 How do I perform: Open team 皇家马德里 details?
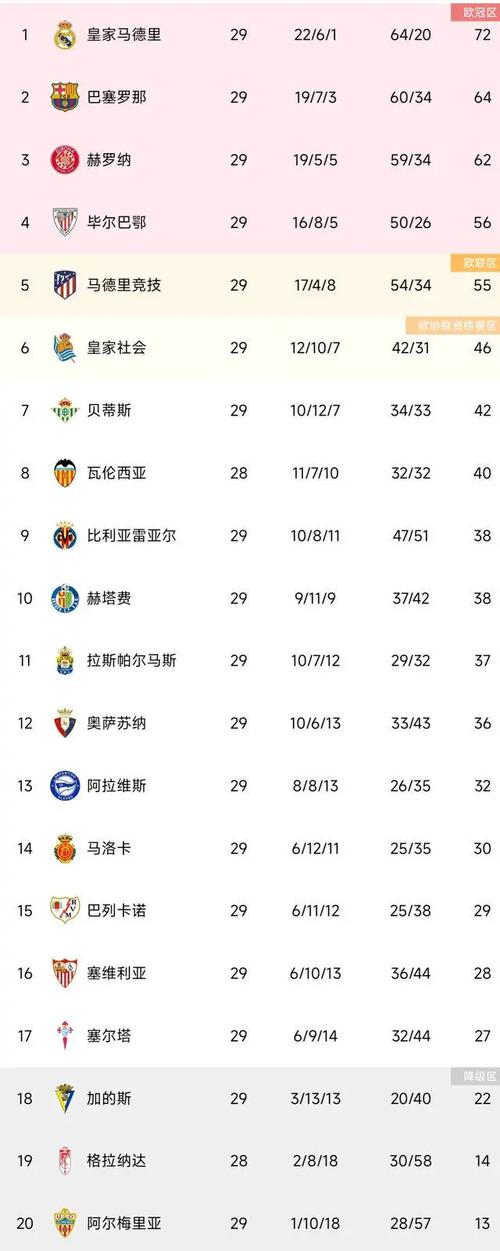tap(125, 35)
